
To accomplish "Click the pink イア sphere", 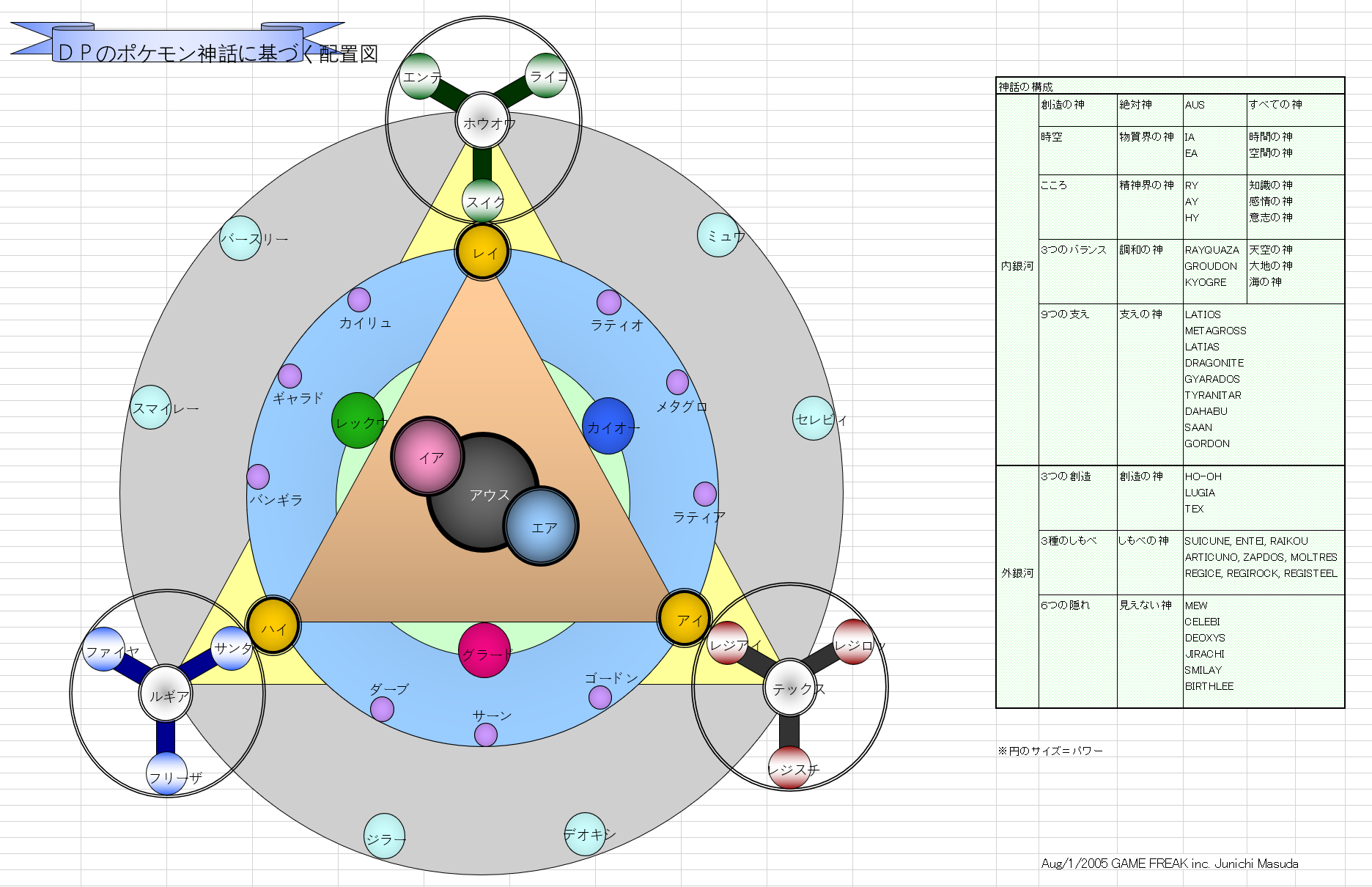I will coord(428,456).
